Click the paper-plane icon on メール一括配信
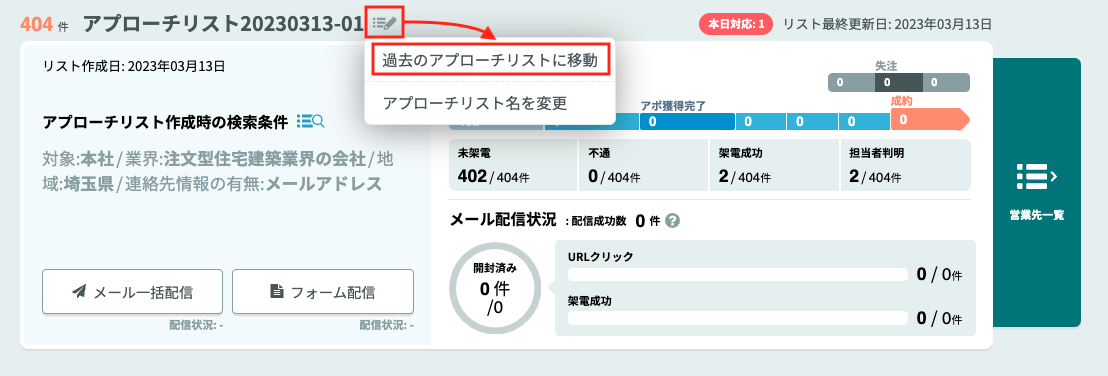Screen dimensions: 1108x376 tap(79, 291)
